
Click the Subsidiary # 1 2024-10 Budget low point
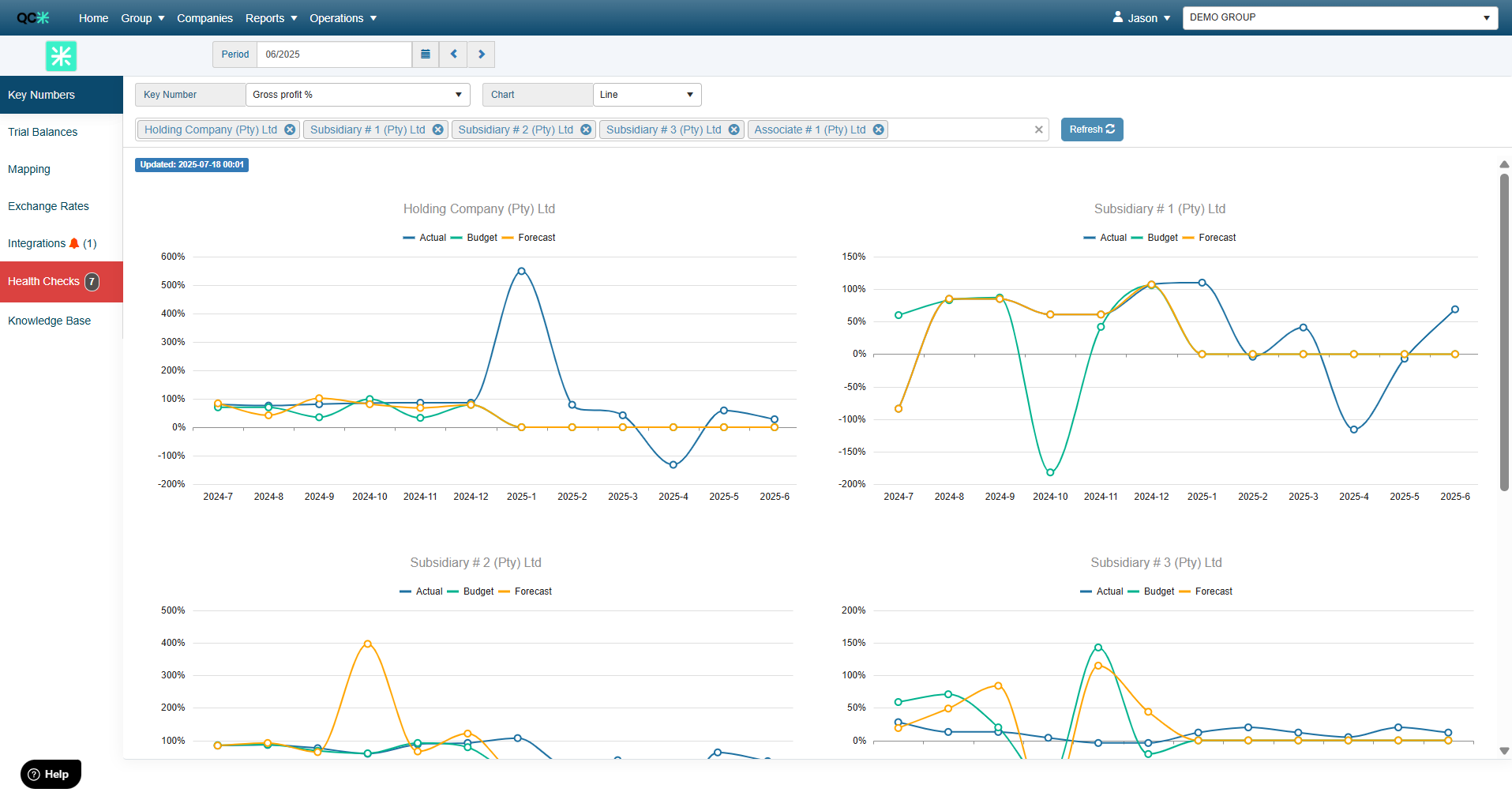click(x=1050, y=472)
